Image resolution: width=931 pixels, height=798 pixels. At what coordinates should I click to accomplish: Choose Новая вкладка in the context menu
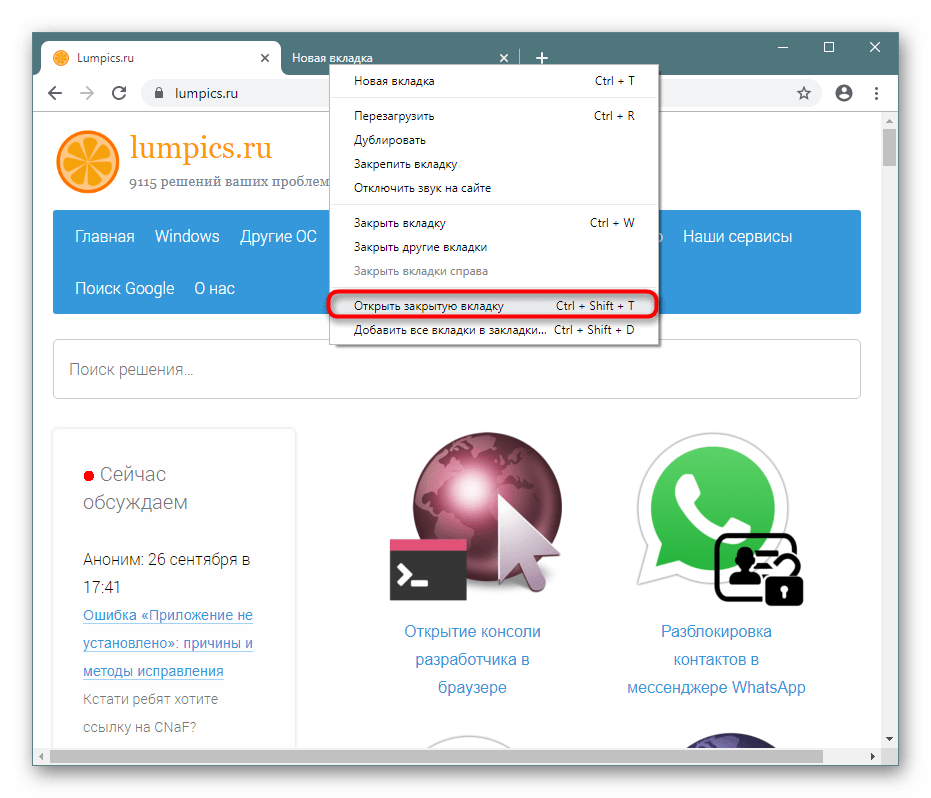pos(494,81)
